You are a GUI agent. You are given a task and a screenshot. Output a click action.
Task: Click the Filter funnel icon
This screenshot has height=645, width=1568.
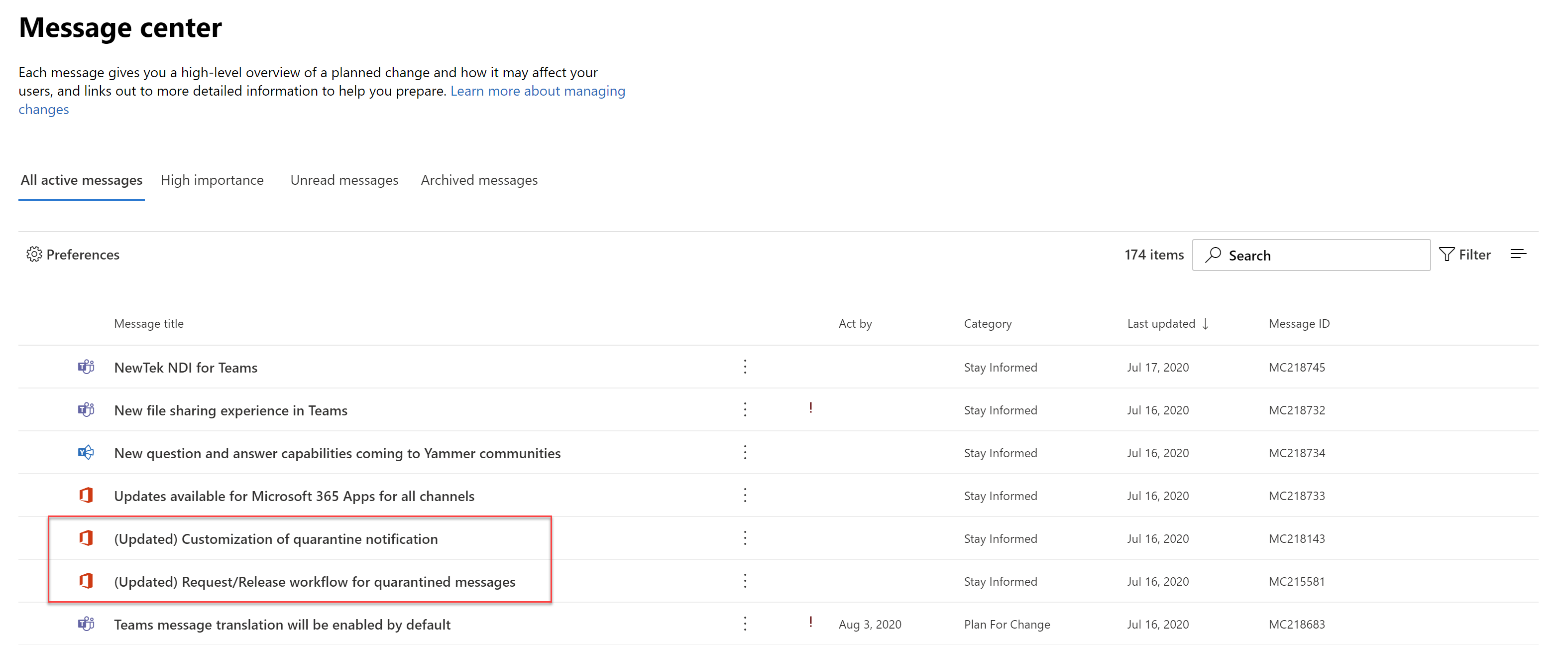1446,254
